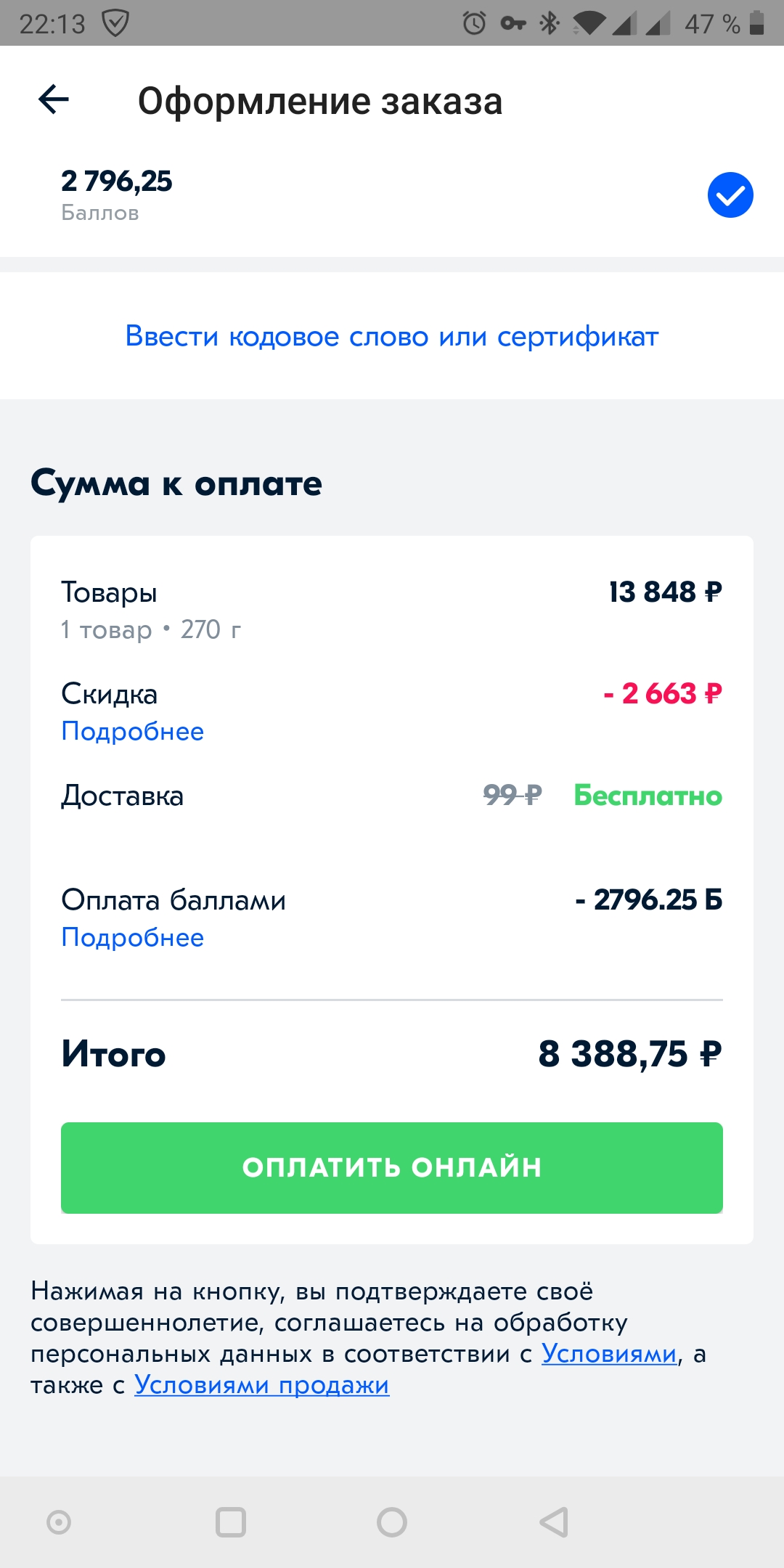The width and height of the screenshot is (784, 1568).
Task: Tap the Итого total amount 8 388,75 ₽
Action: (x=629, y=1054)
